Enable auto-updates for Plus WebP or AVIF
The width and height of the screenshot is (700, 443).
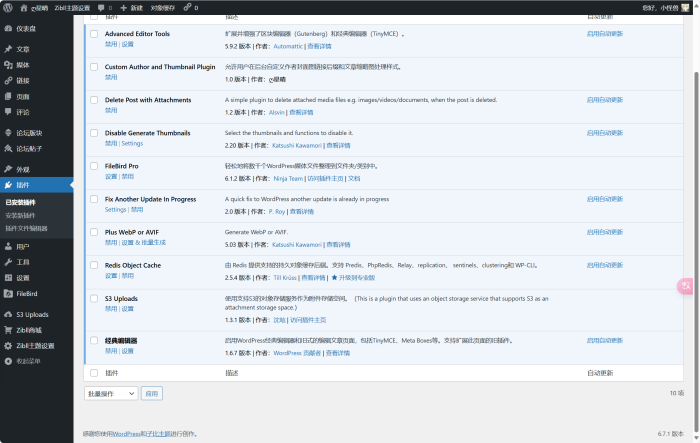604,232
